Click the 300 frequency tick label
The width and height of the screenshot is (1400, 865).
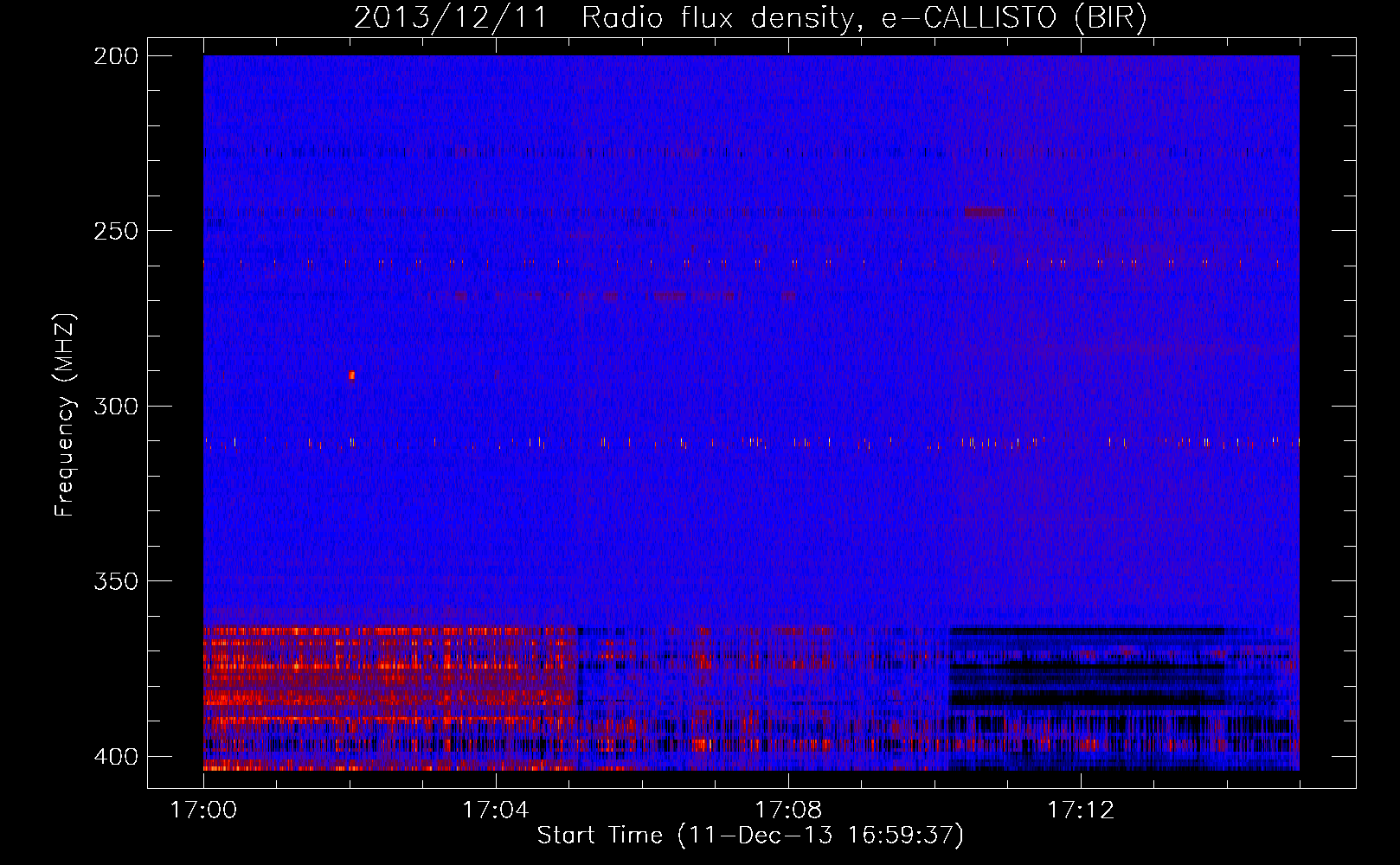[116, 406]
